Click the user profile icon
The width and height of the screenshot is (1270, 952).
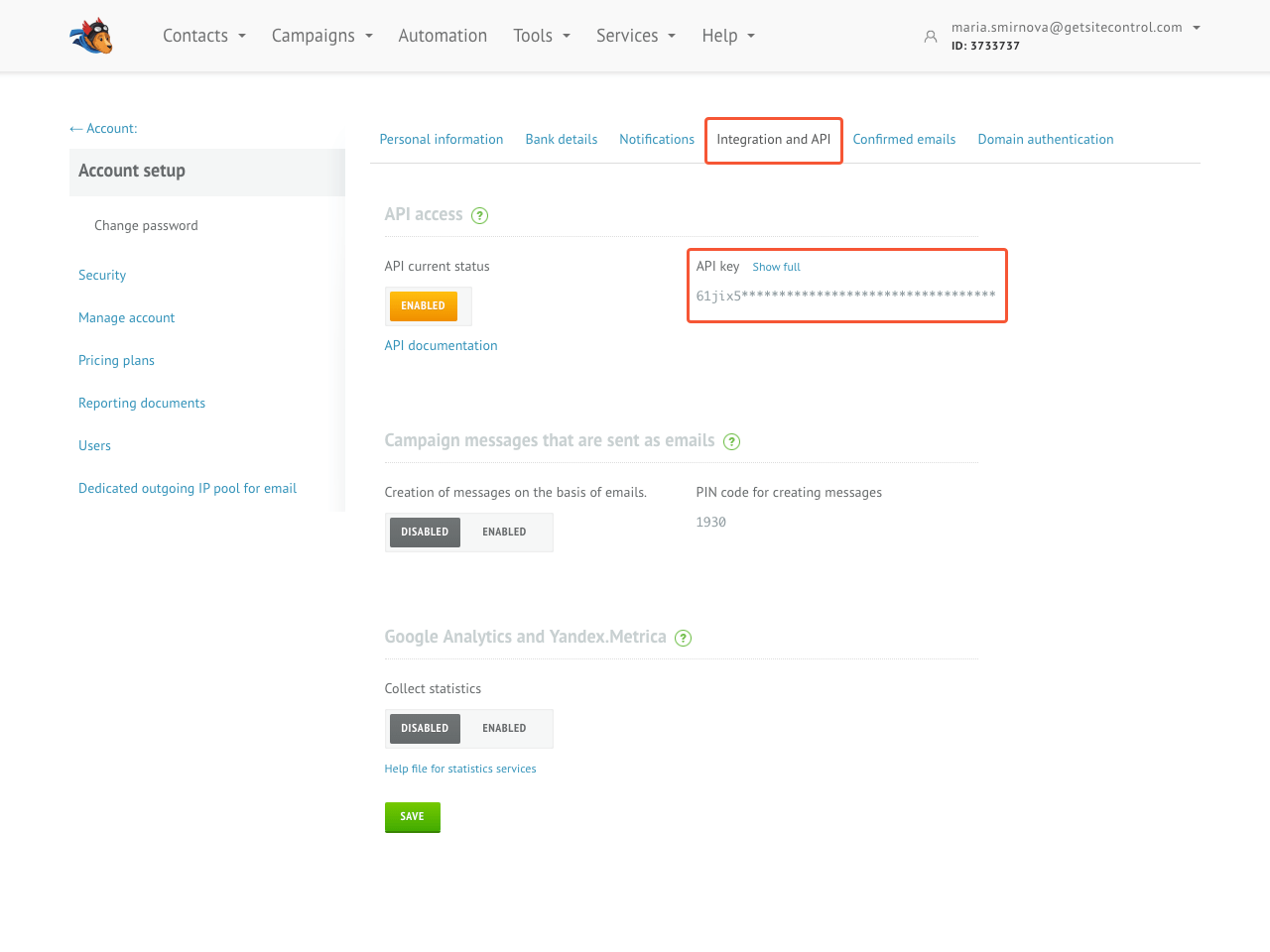[x=930, y=37]
